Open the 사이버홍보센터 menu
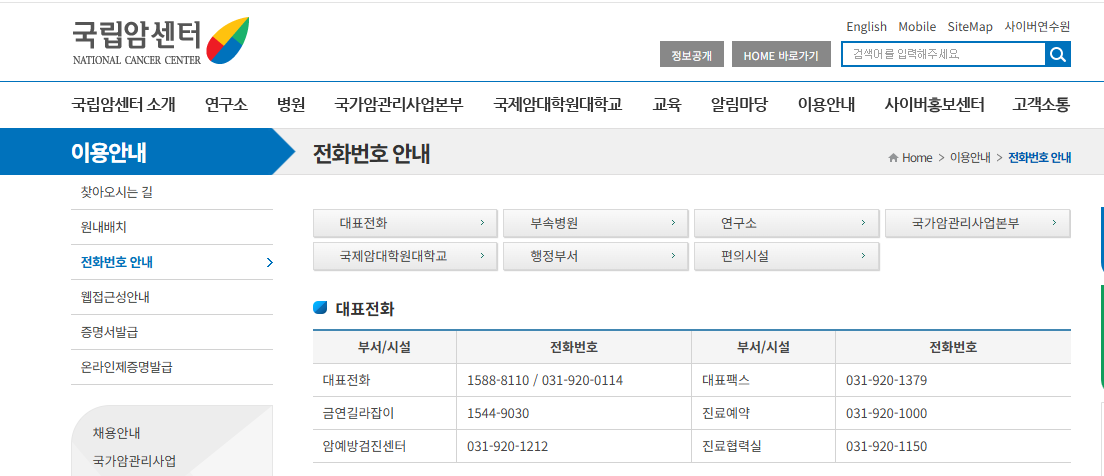1104x476 pixels. (x=934, y=105)
